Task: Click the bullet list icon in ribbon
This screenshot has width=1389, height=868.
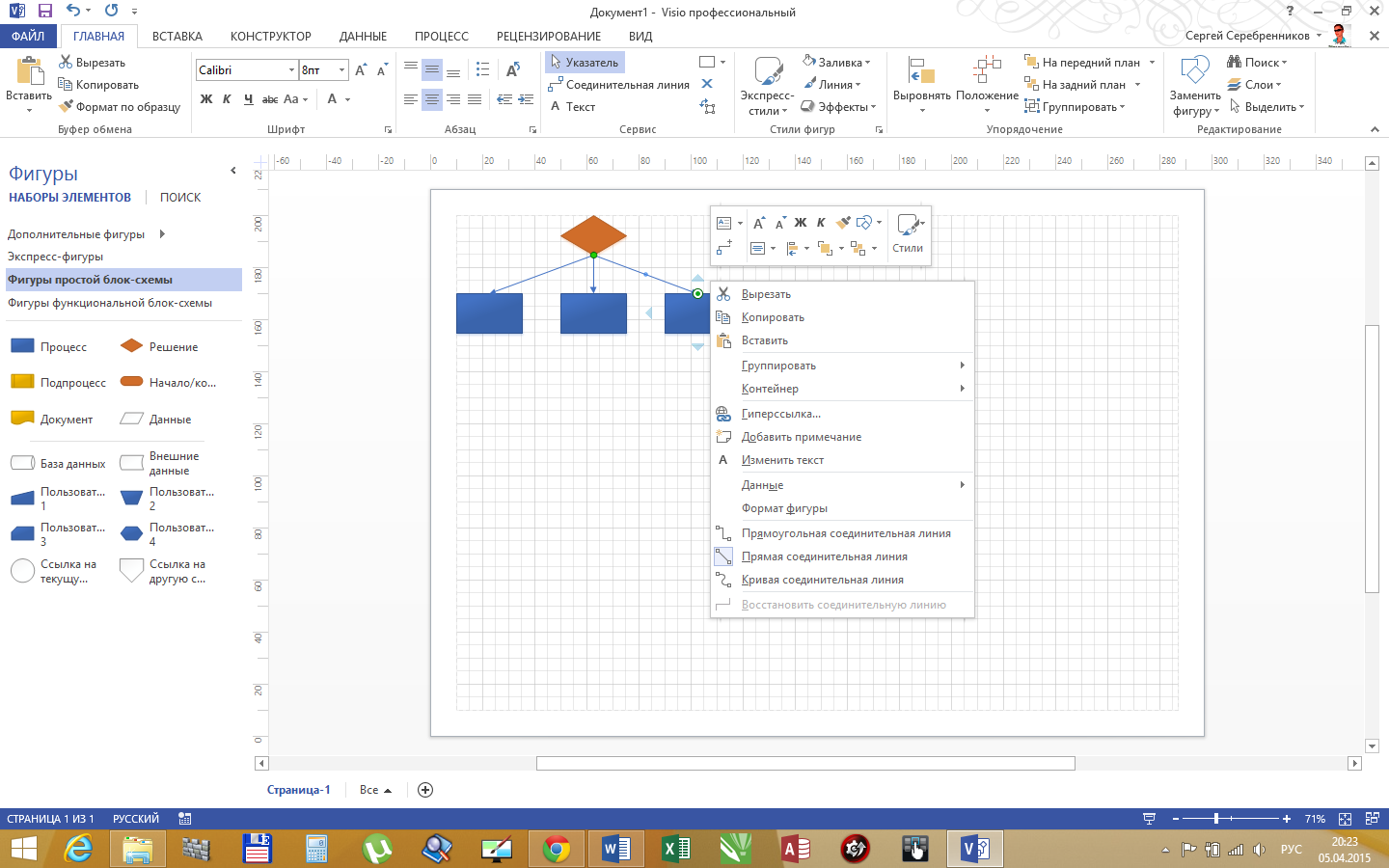Action: click(x=483, y=70)
